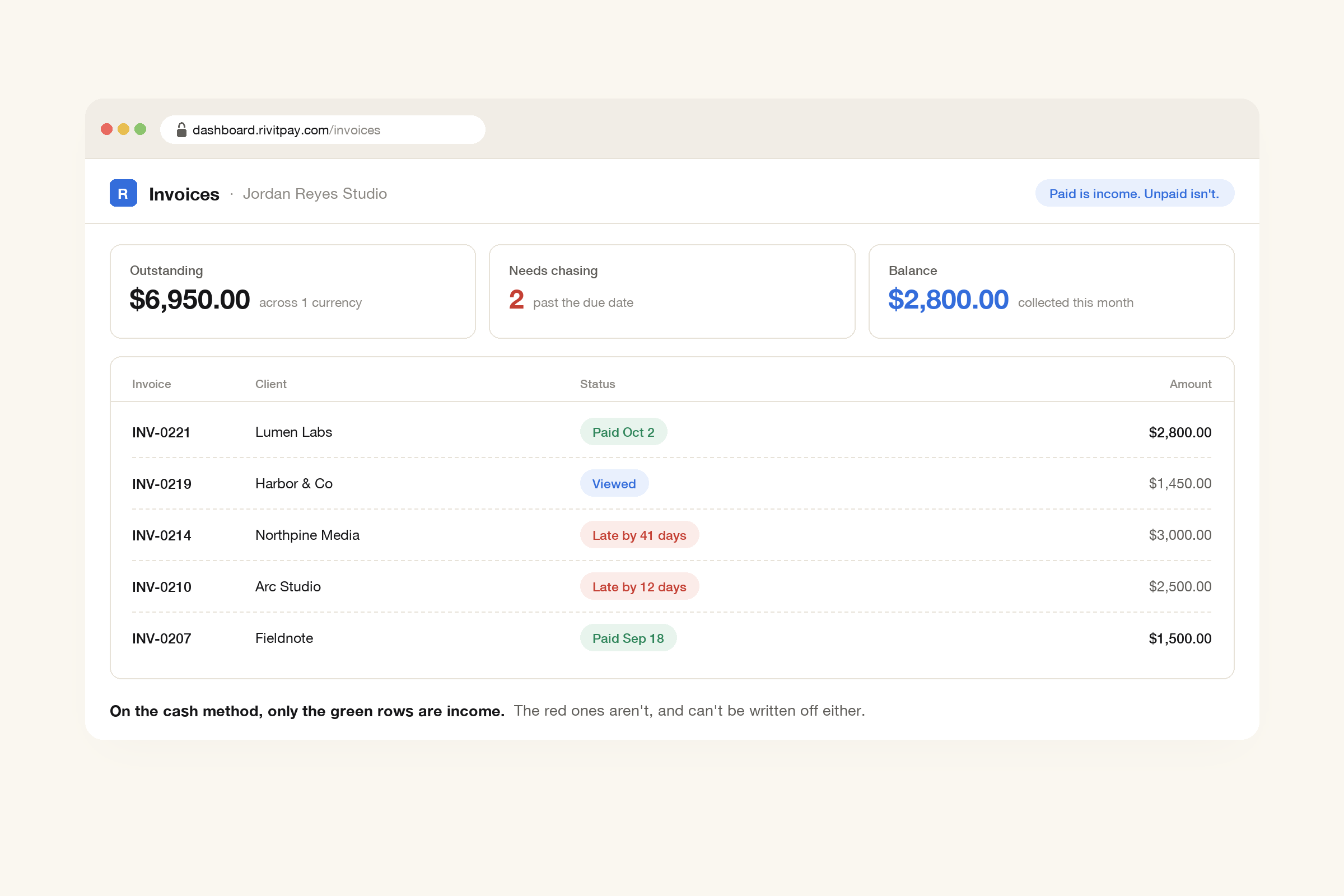Viewport: 1344px width, 896px height.
Task: Click the 'Paid is income. Unpaid isn't.' pill
Action: click(1135, 193)
